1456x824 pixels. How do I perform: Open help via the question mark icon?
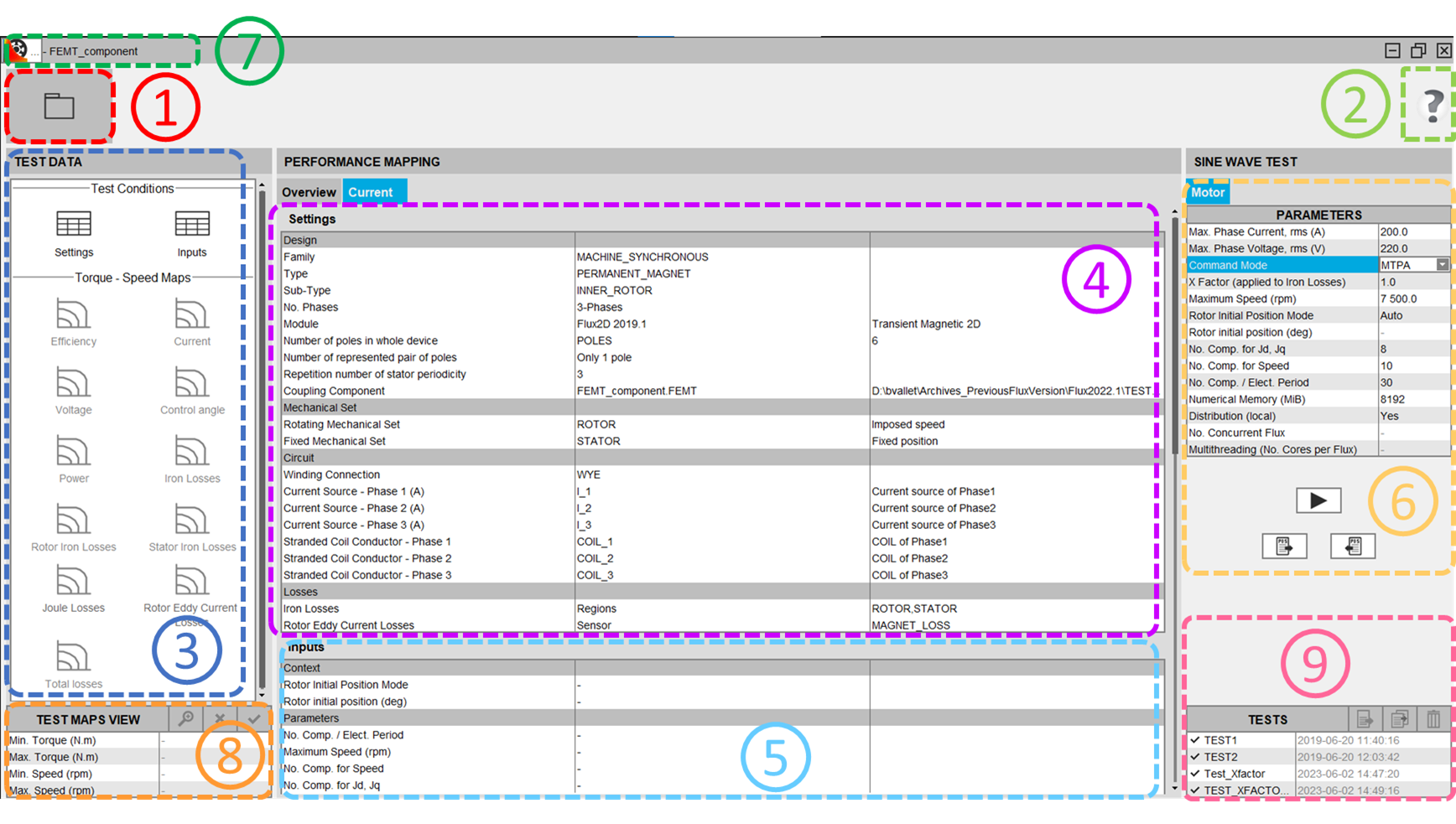tap(1433, 106)
